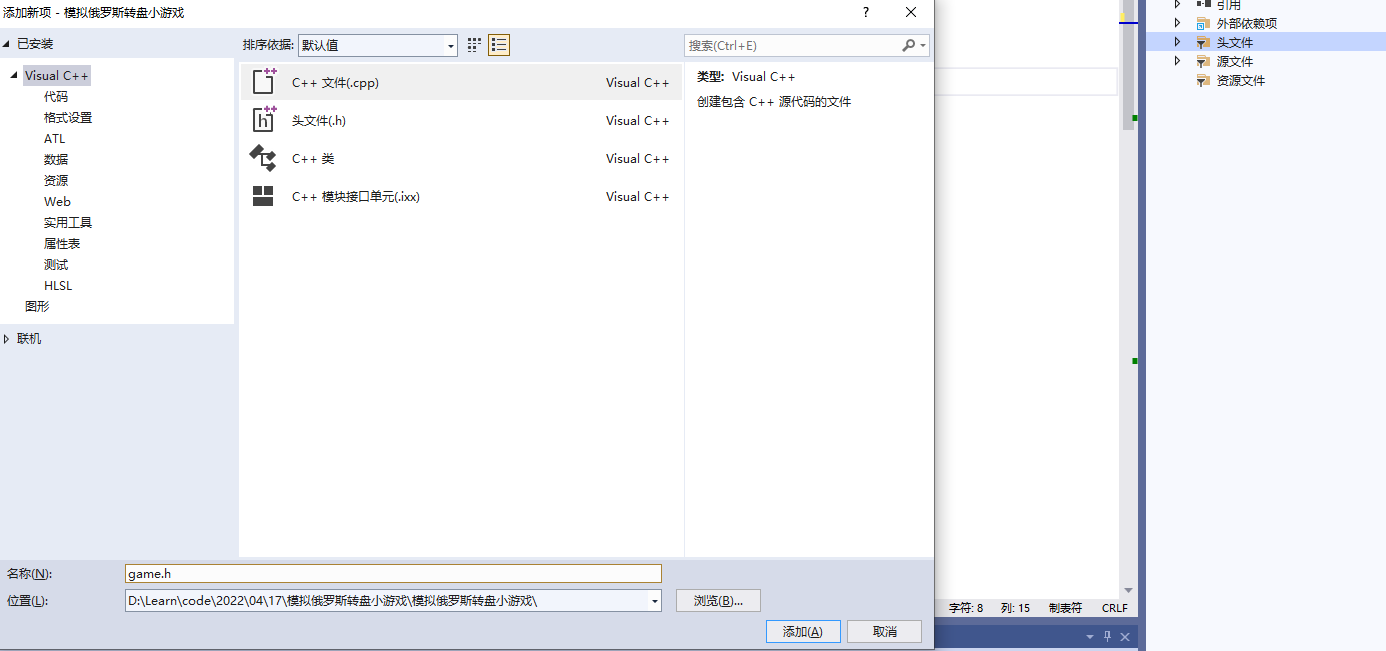The height and width of the screenshot is (651, 1386).
Task: Expand 源文件 node in Solution Explorer
Action: (x=1178, y=61)
